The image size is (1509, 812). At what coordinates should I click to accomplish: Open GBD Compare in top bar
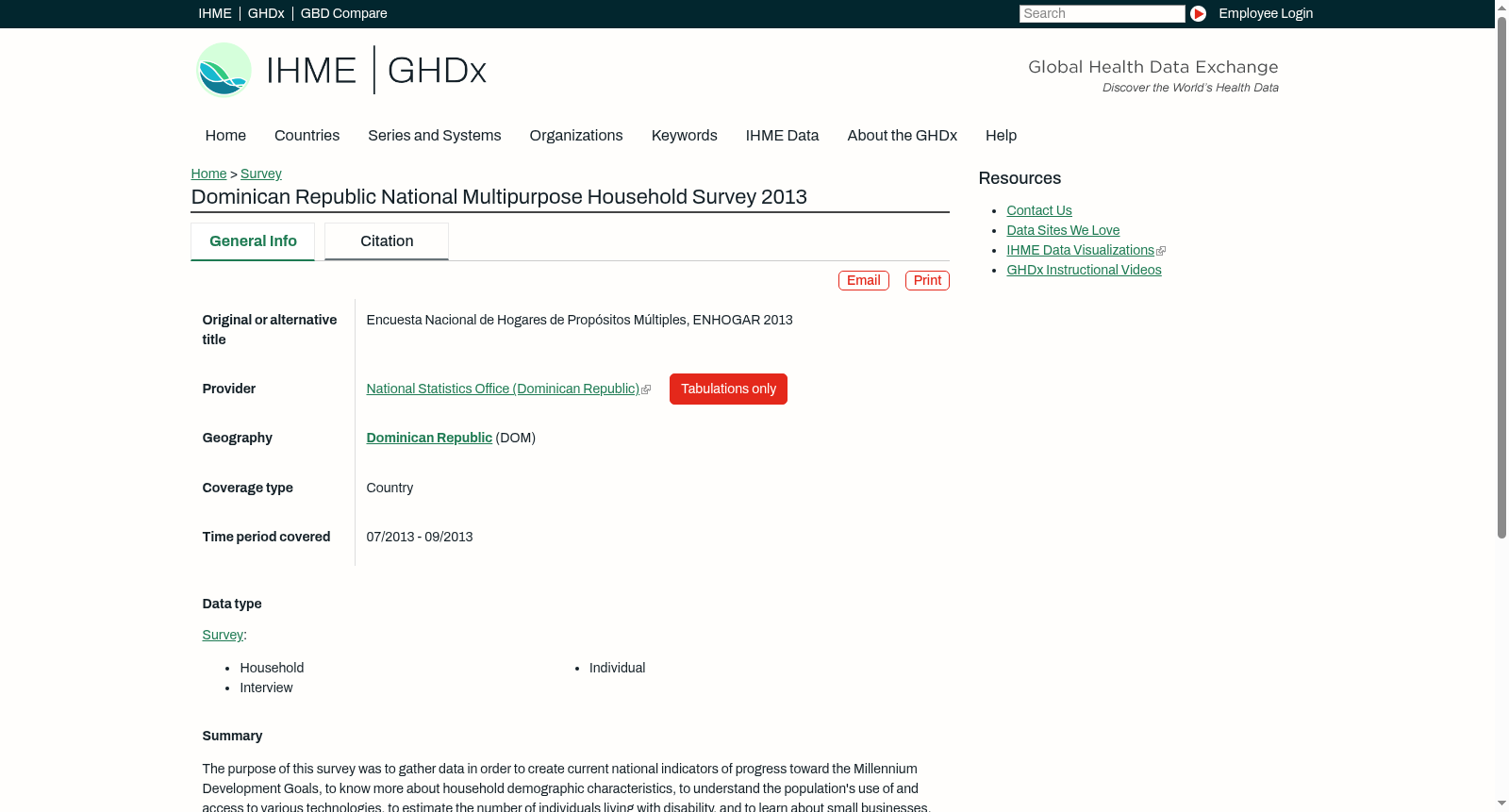point(343,13)
